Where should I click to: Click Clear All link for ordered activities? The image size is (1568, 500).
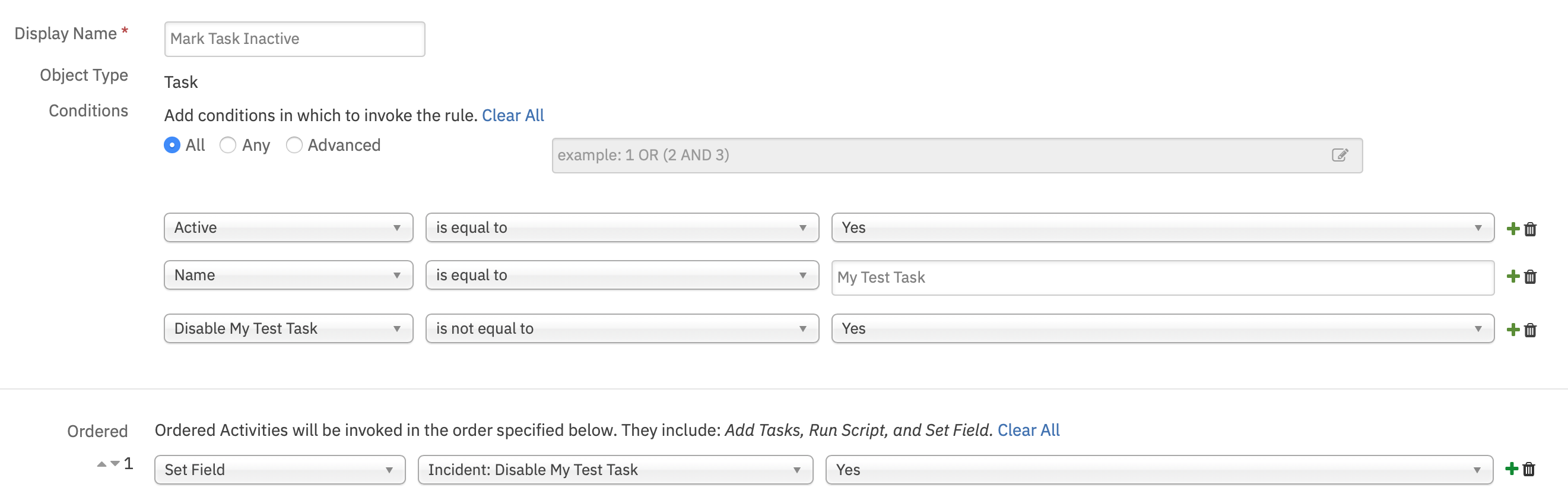point(1028,430)
